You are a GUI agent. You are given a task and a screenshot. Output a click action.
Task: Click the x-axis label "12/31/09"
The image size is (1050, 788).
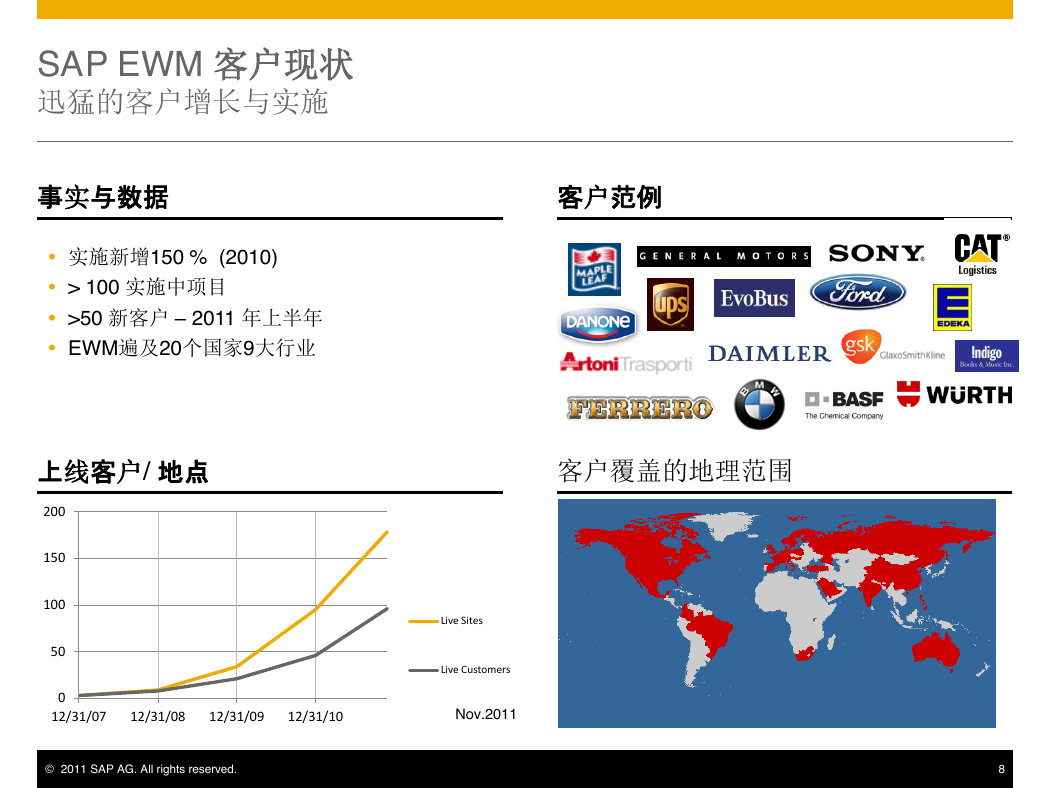tap(236, 716)
